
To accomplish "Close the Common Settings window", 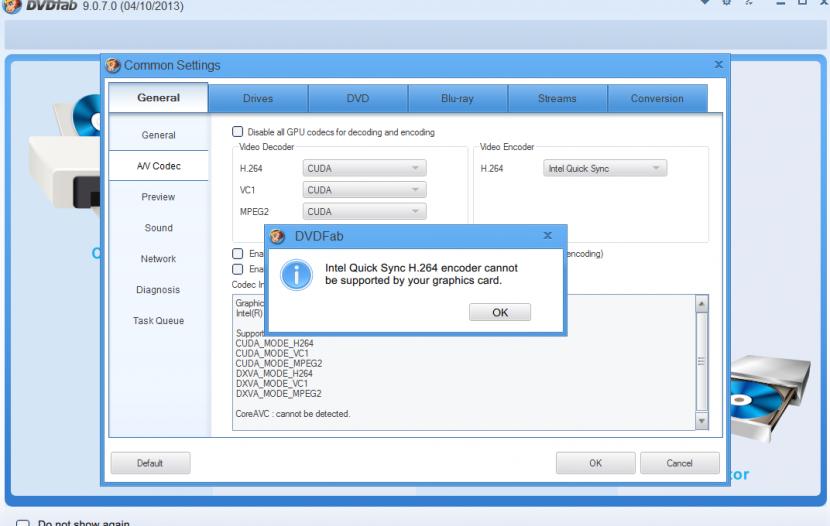I will click(718, 65).
